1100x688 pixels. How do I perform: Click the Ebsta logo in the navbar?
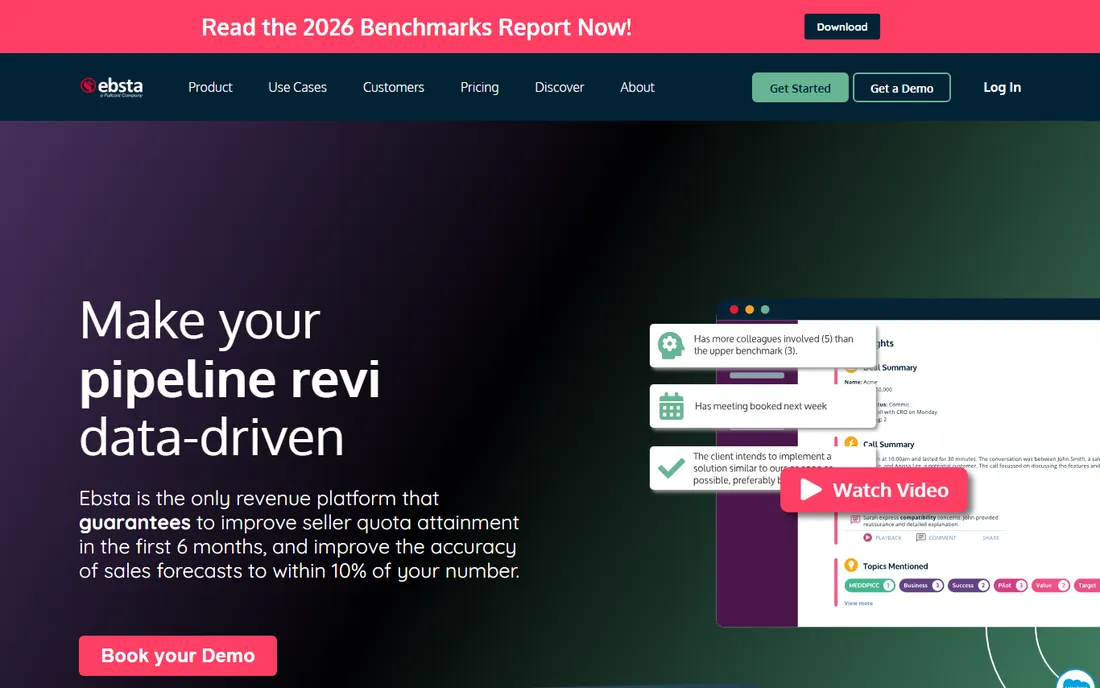point(112,87)
